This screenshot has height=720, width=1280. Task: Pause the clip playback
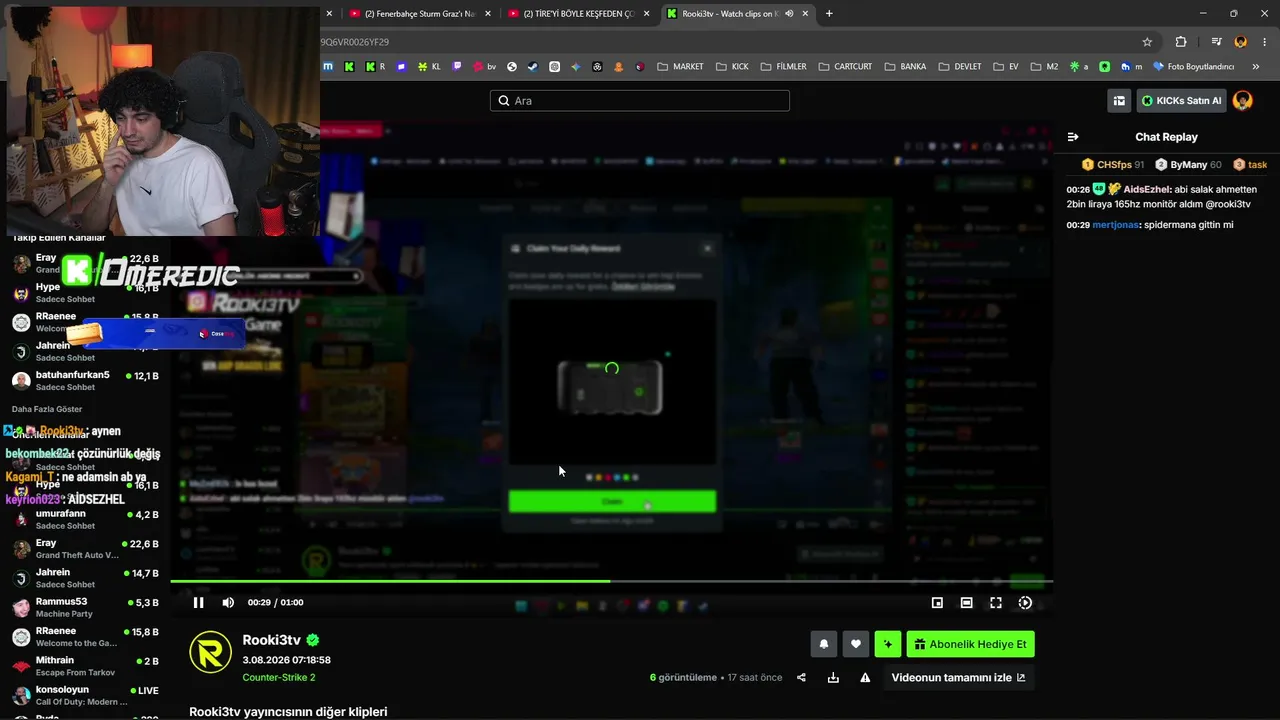click(198, 602)
